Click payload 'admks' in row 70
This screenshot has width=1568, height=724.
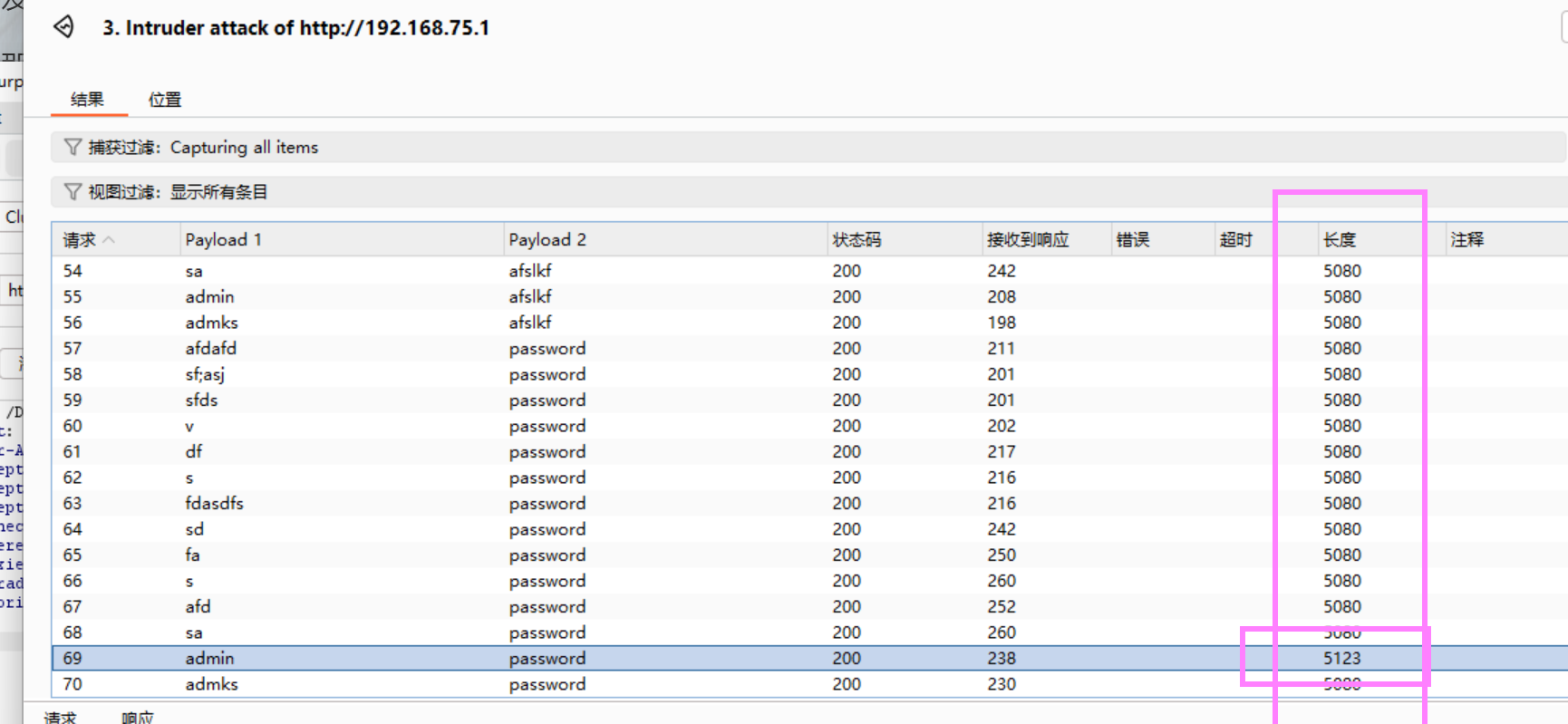pyautogui.click(x=211, y=684)
